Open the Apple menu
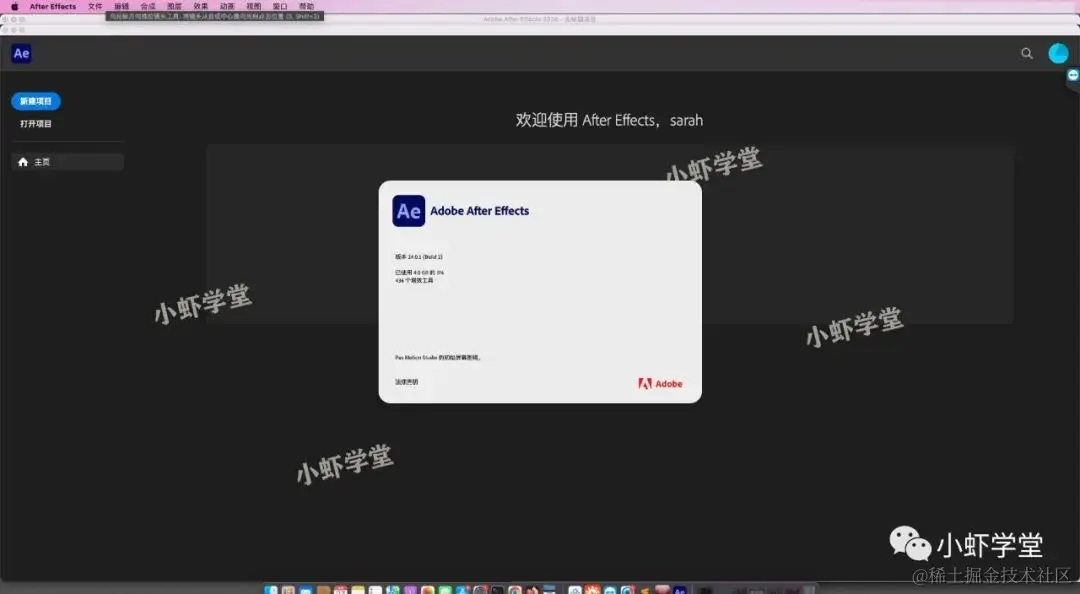 tap(14, 6)
